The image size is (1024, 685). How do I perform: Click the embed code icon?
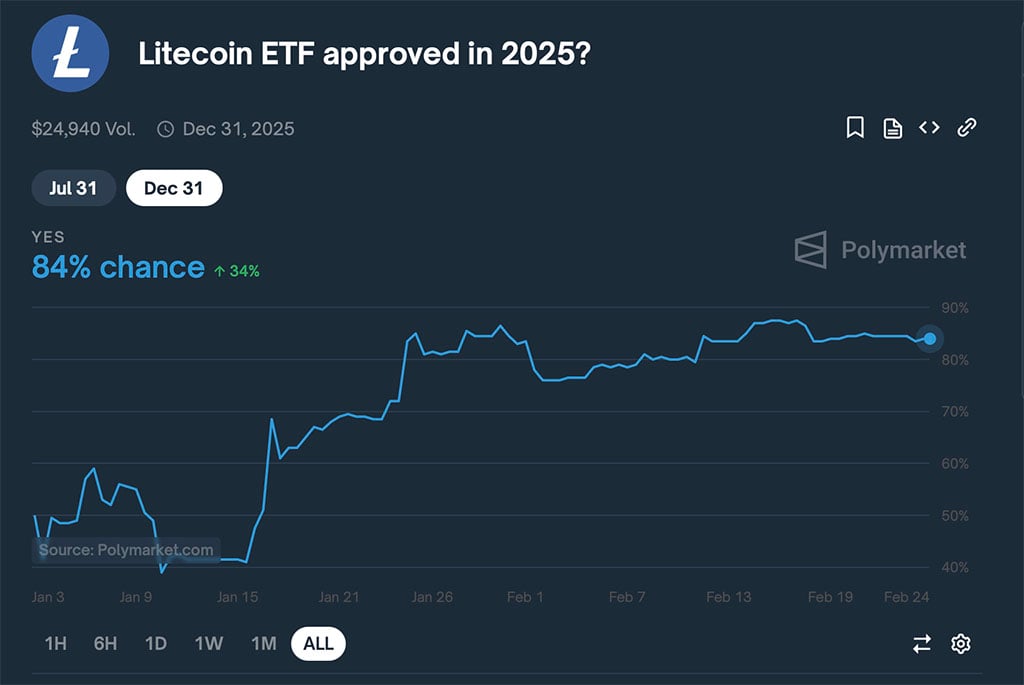point(928,127)
